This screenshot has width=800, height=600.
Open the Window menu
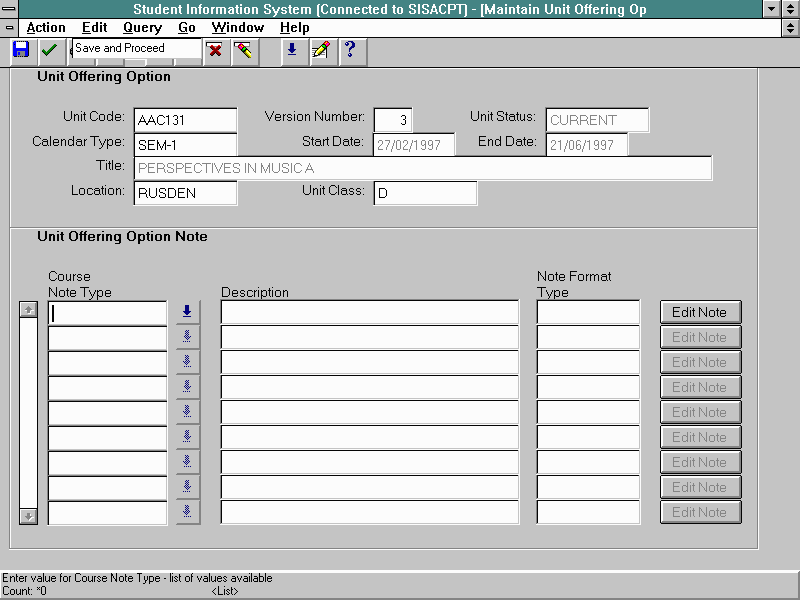coord(238,28)
